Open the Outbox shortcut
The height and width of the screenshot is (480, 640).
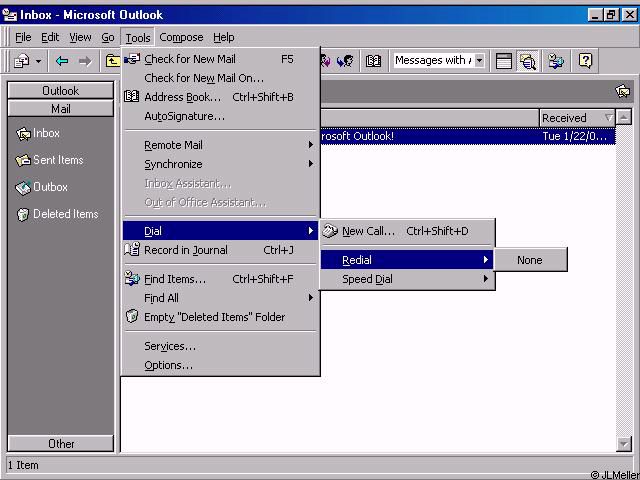click(42, 187)
